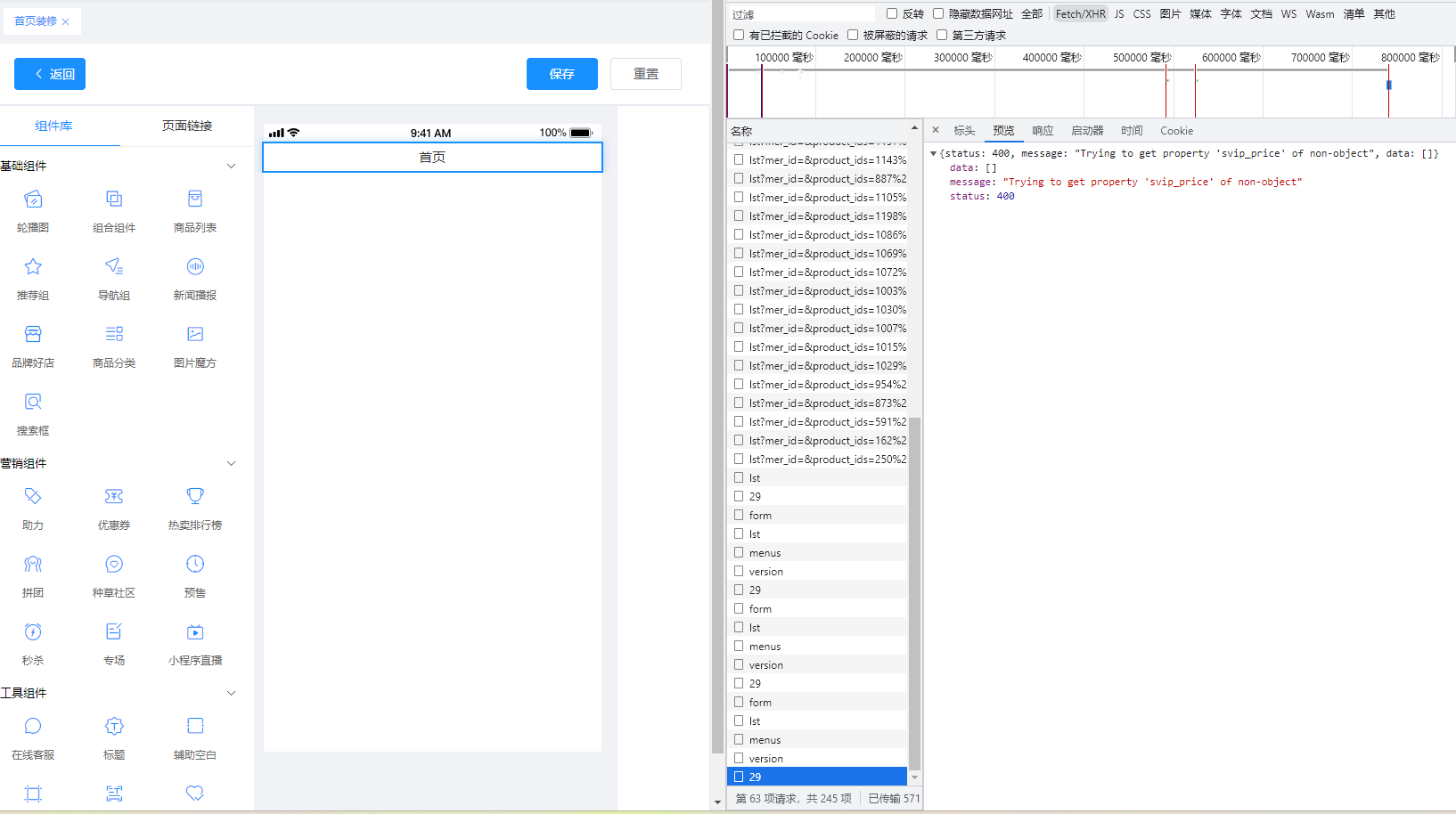Close the 首页装修 tab with x
This screenshot has height=814, width=1456.
tap(66, 22)
